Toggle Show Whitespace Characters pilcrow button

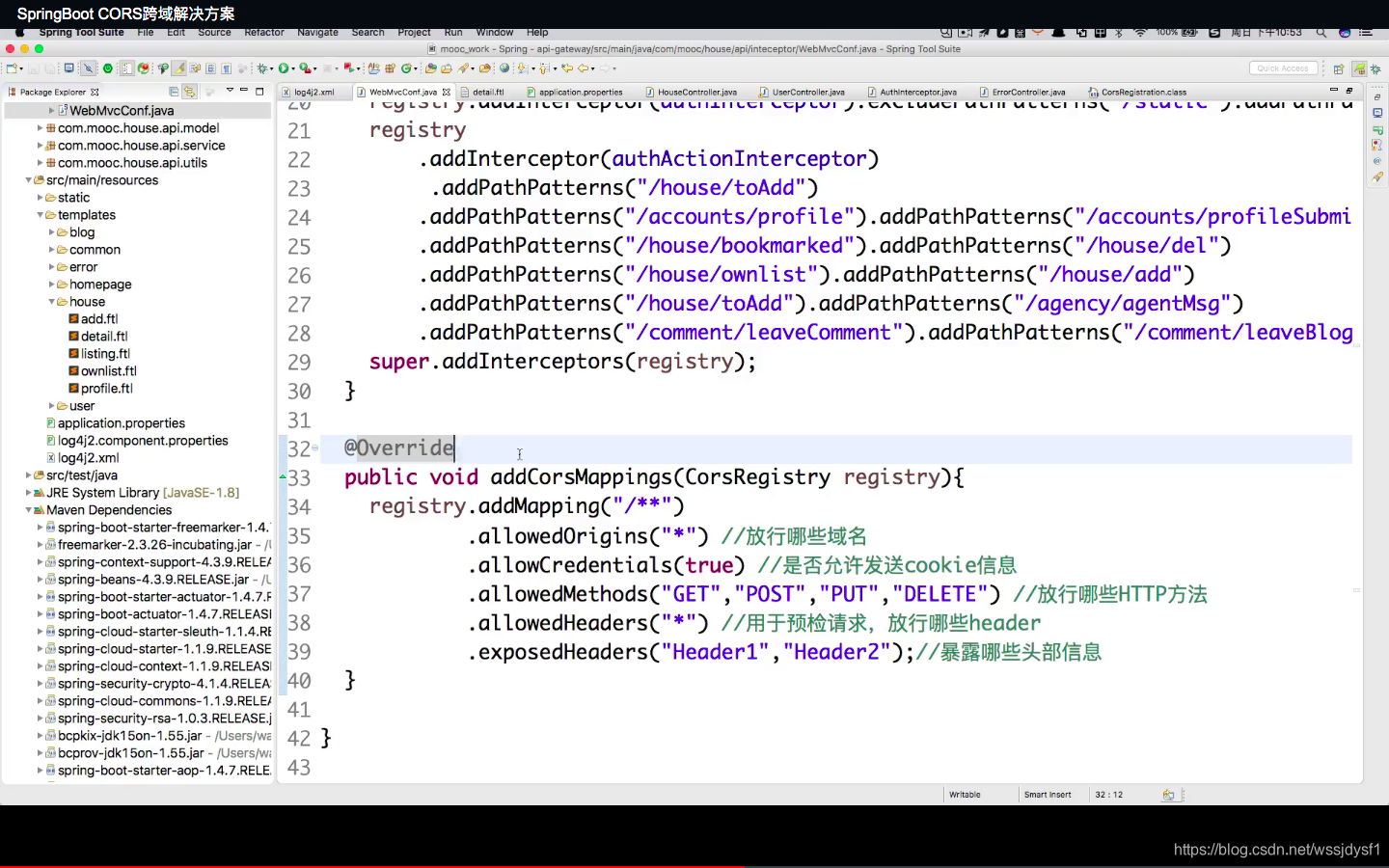tap(226, 68)
